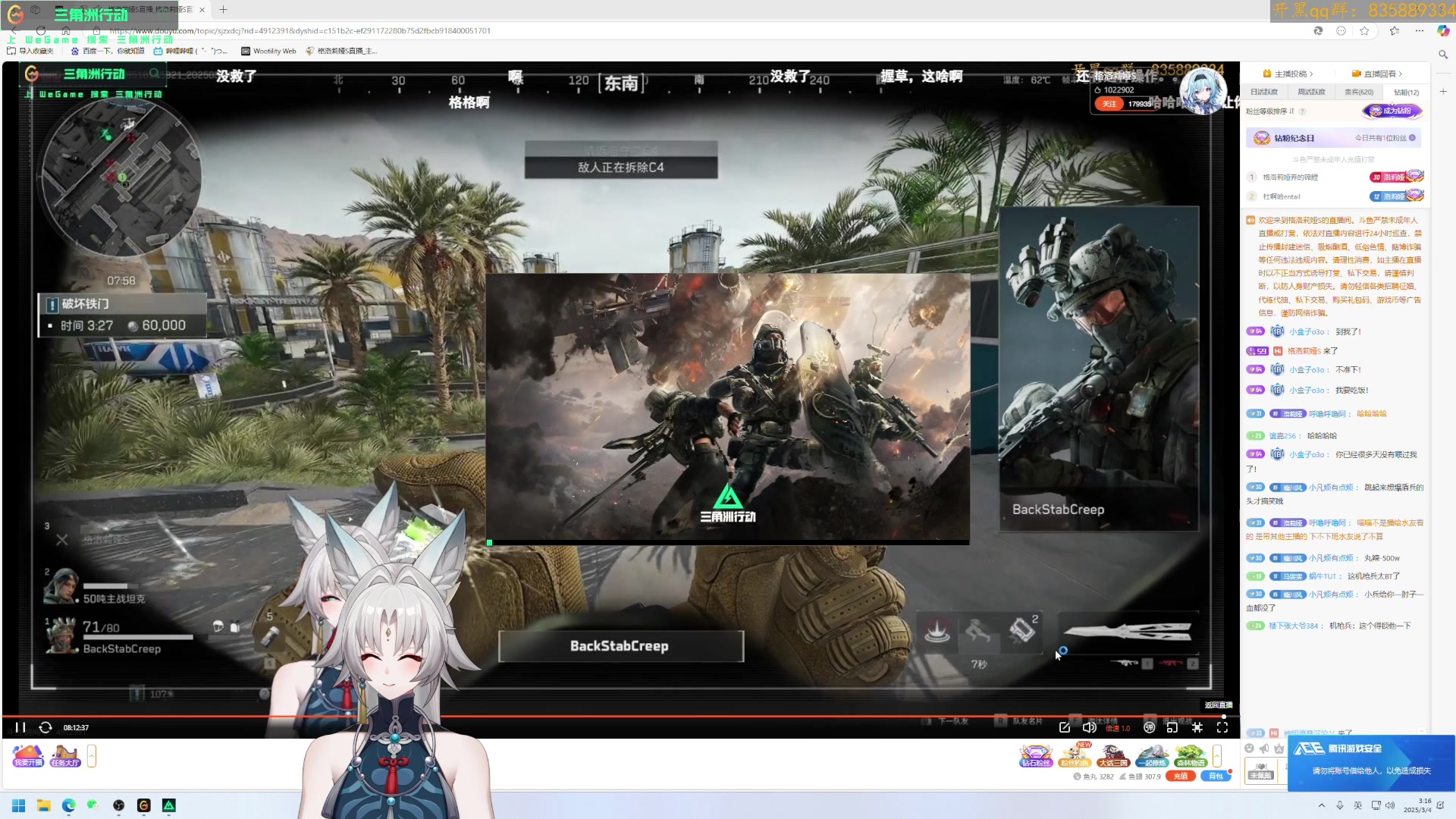Open Microsoft Edge in taskbar
1456x819 pixels.
pos(69,805)
